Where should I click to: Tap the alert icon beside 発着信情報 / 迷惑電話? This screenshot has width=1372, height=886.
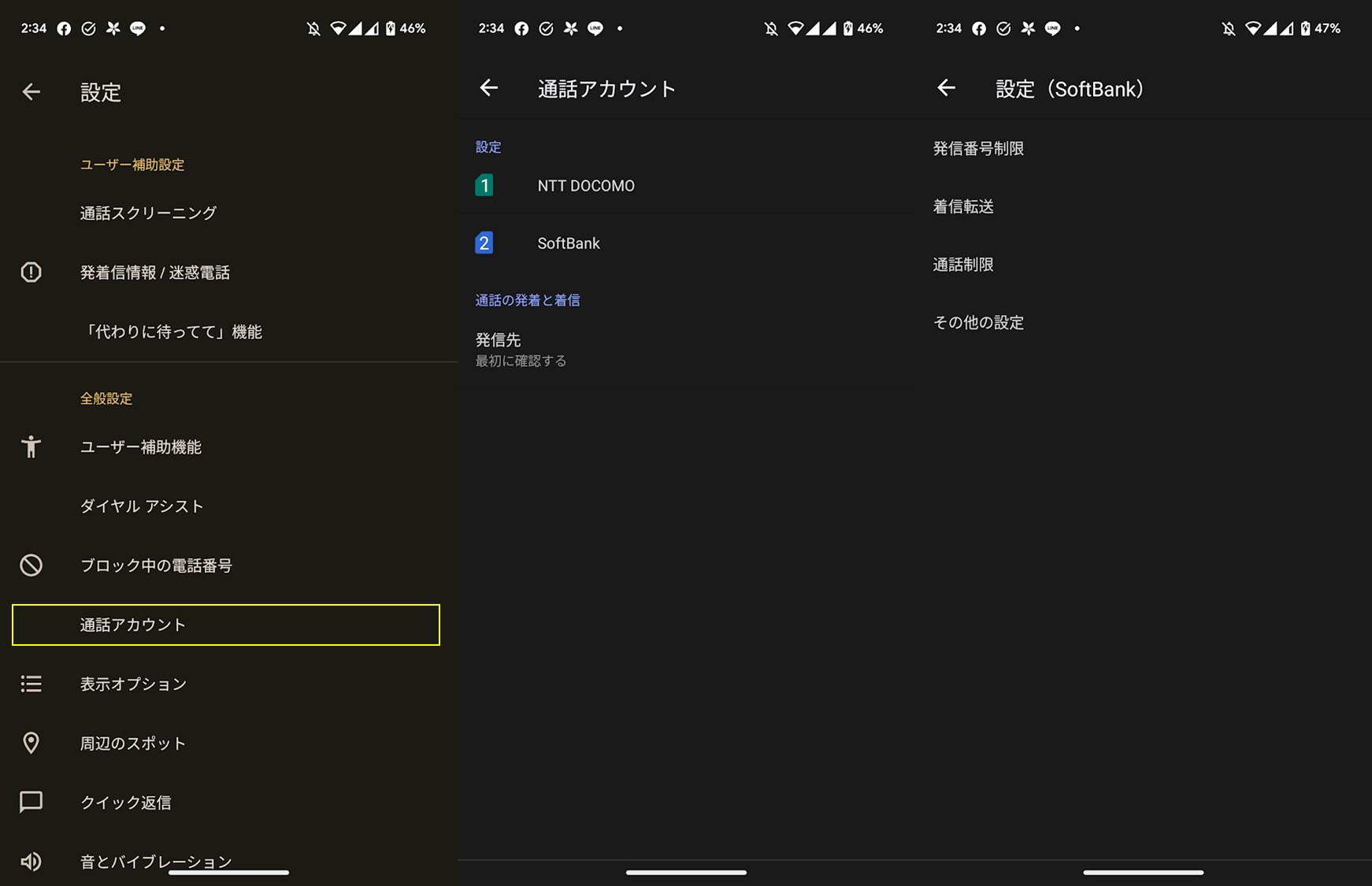pos(31,272)
